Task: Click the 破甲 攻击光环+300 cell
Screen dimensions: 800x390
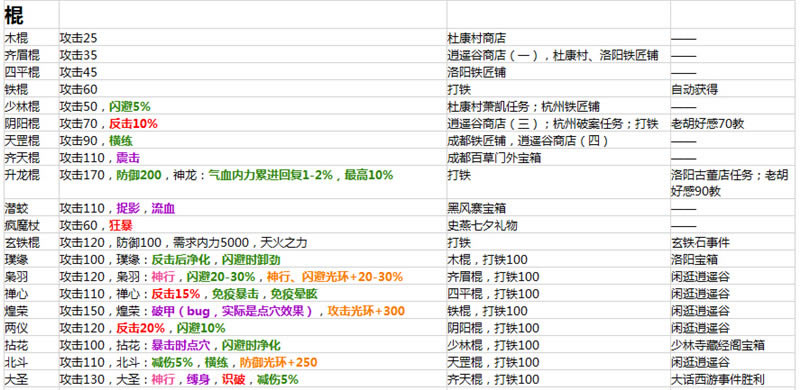Action: [253, 311]
